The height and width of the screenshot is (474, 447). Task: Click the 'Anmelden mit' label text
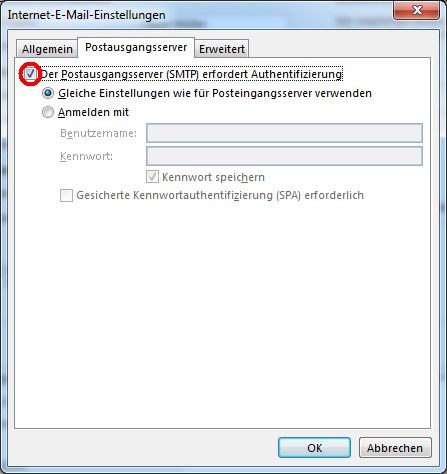pos(93,112)
